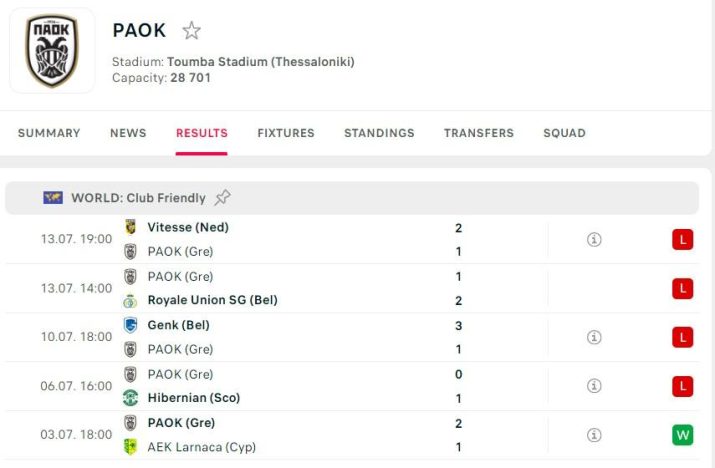This screenshot has height=468, width=715.
Task: Click the L badge for Vitesse match
Action: [683, 240]
